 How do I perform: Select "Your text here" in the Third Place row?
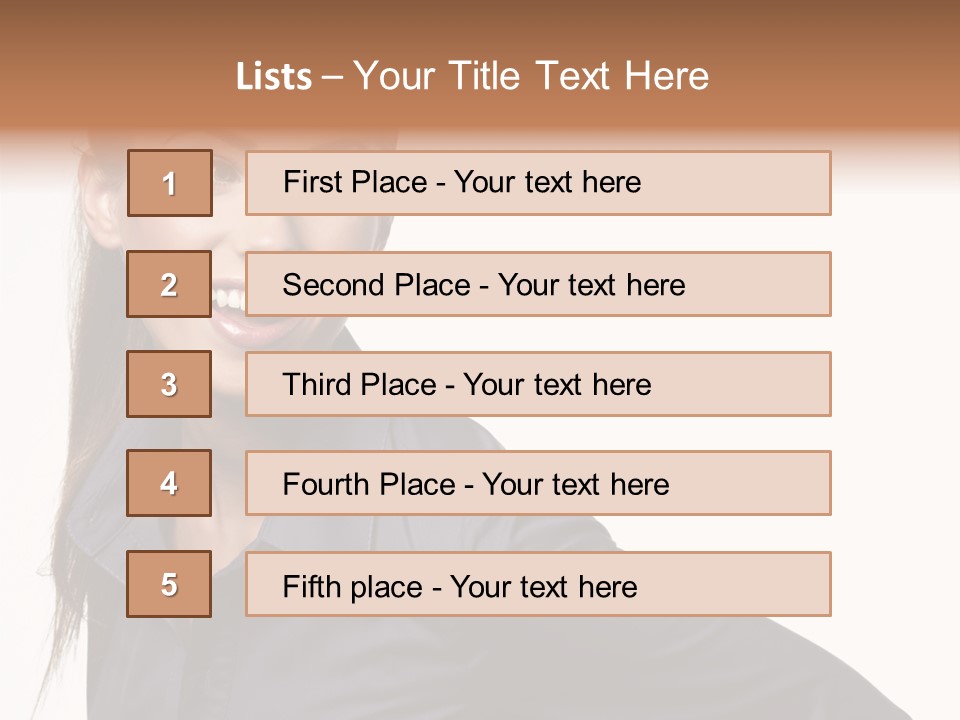(x=557, y=385)
